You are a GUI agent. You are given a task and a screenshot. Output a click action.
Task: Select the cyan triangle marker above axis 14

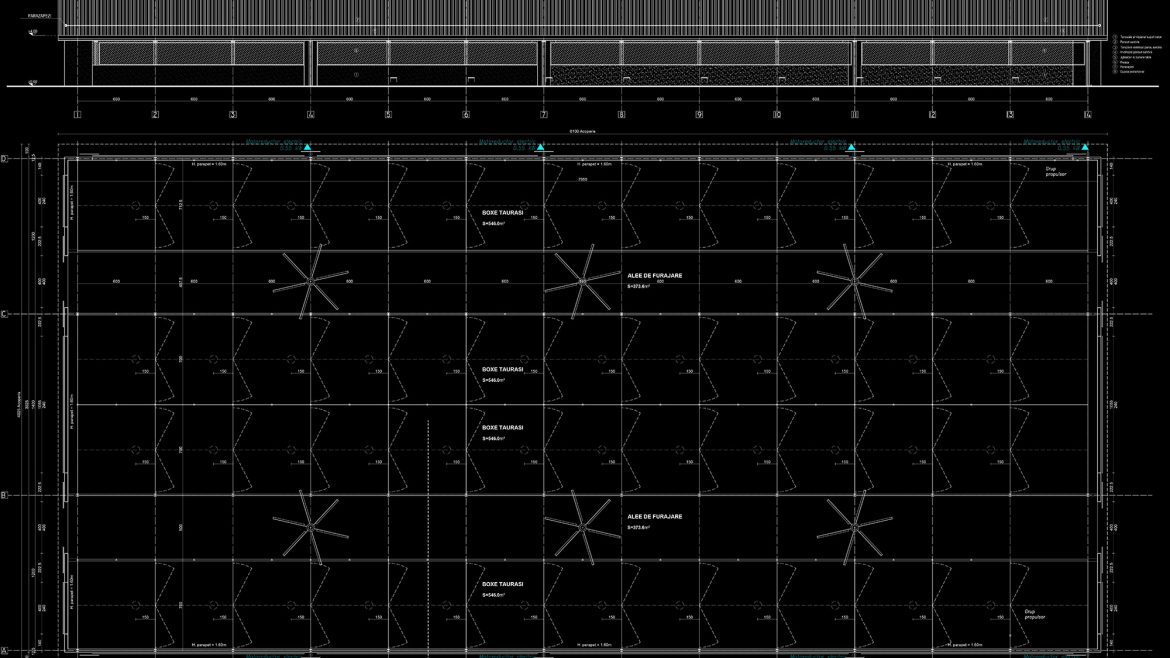[1085, 148]
